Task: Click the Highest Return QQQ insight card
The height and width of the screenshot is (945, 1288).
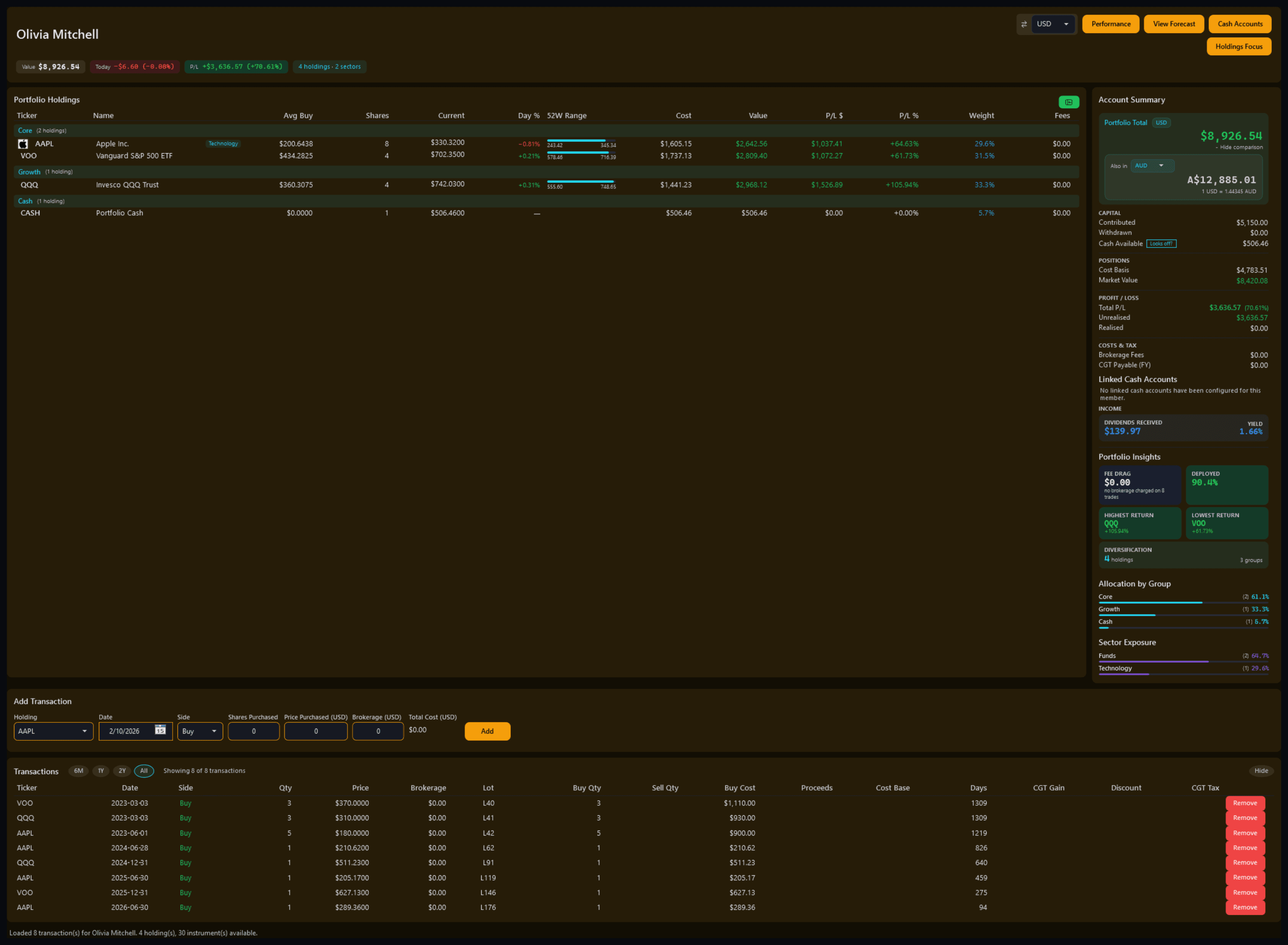Action: click(1139, 523)
